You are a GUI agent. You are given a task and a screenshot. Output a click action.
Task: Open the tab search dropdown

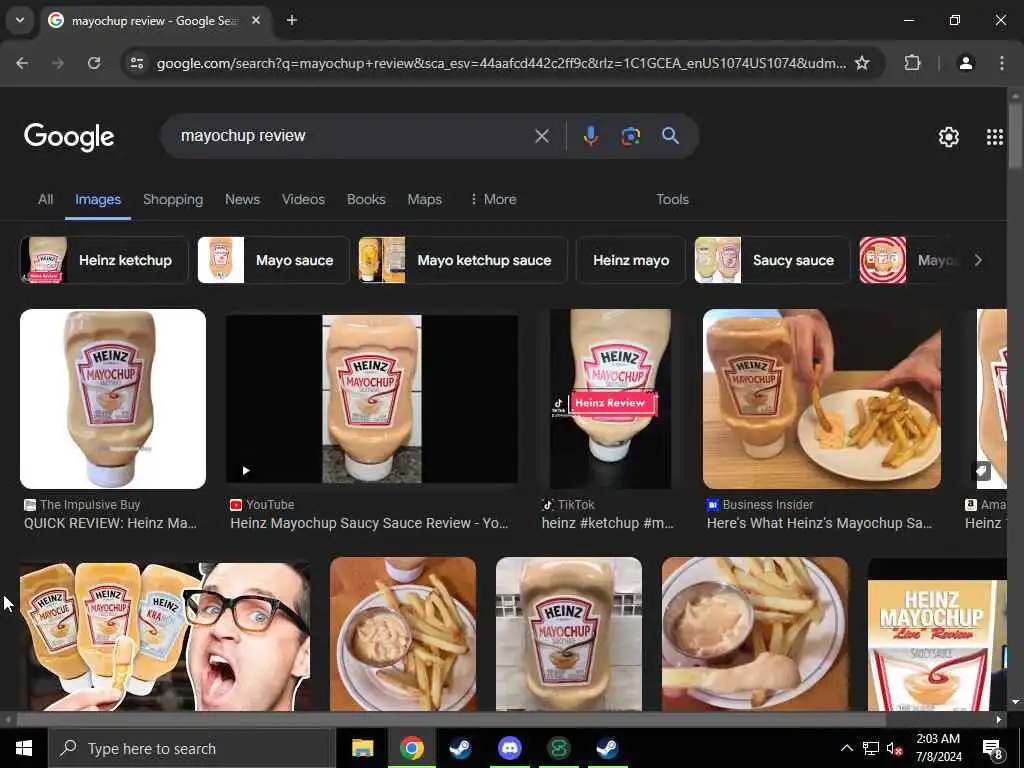pos(20,20)
